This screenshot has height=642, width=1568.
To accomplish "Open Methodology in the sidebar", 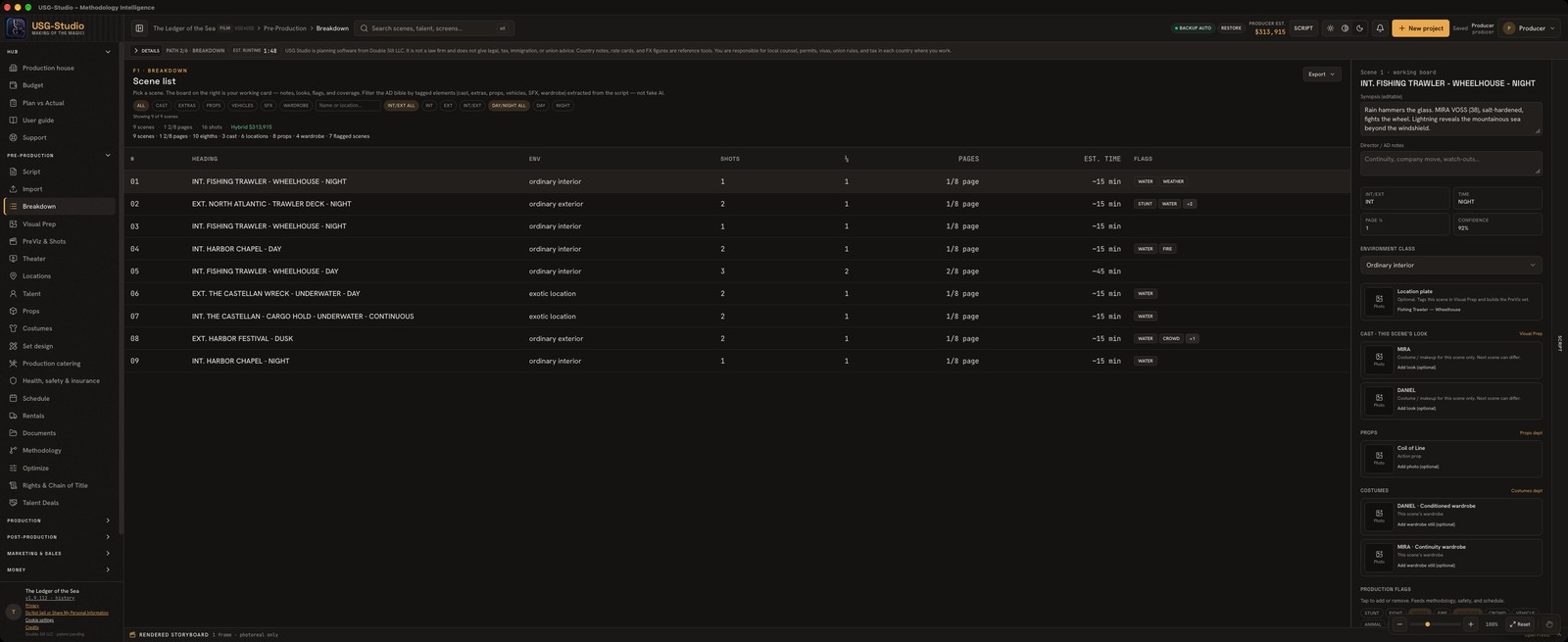I will 59,451.
